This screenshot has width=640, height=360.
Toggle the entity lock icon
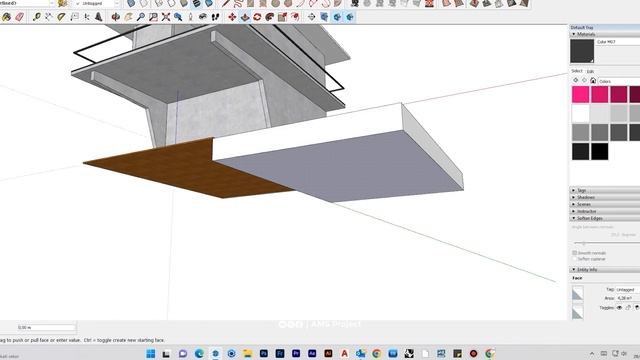629,307
